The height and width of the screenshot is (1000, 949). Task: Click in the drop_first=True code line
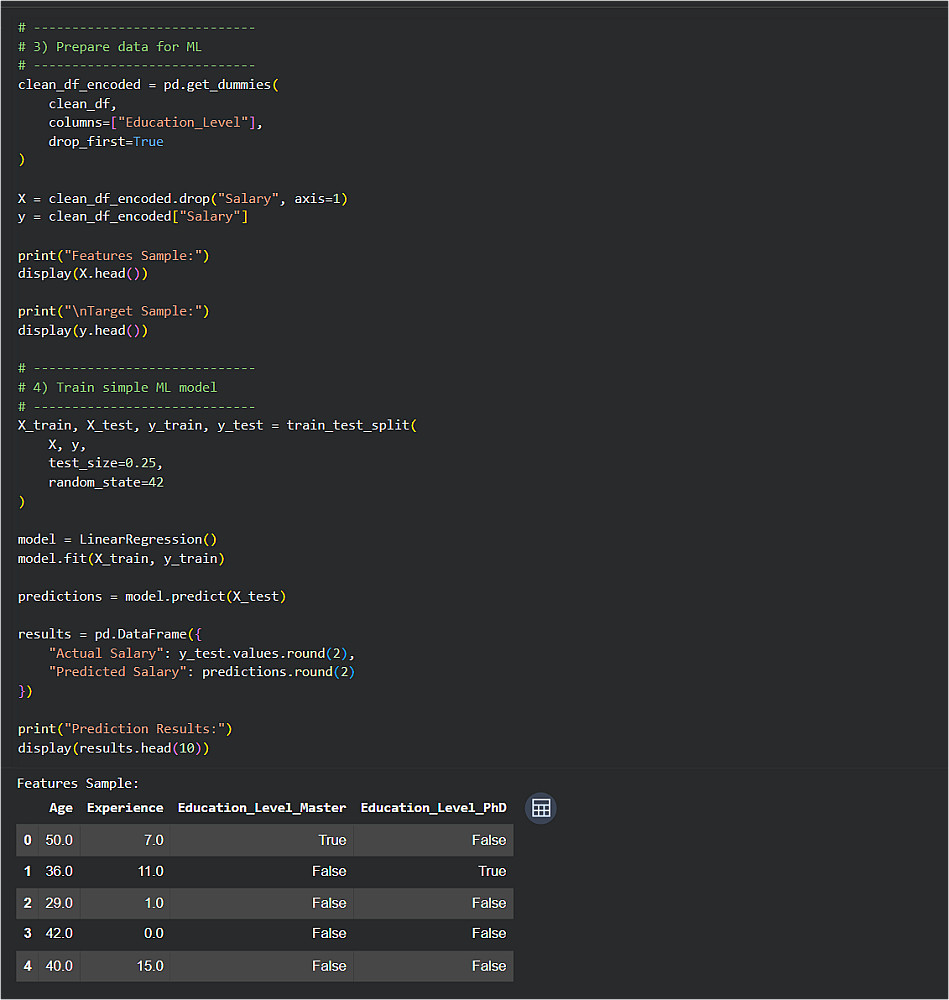pyautogui.click(x=106, y=142)
